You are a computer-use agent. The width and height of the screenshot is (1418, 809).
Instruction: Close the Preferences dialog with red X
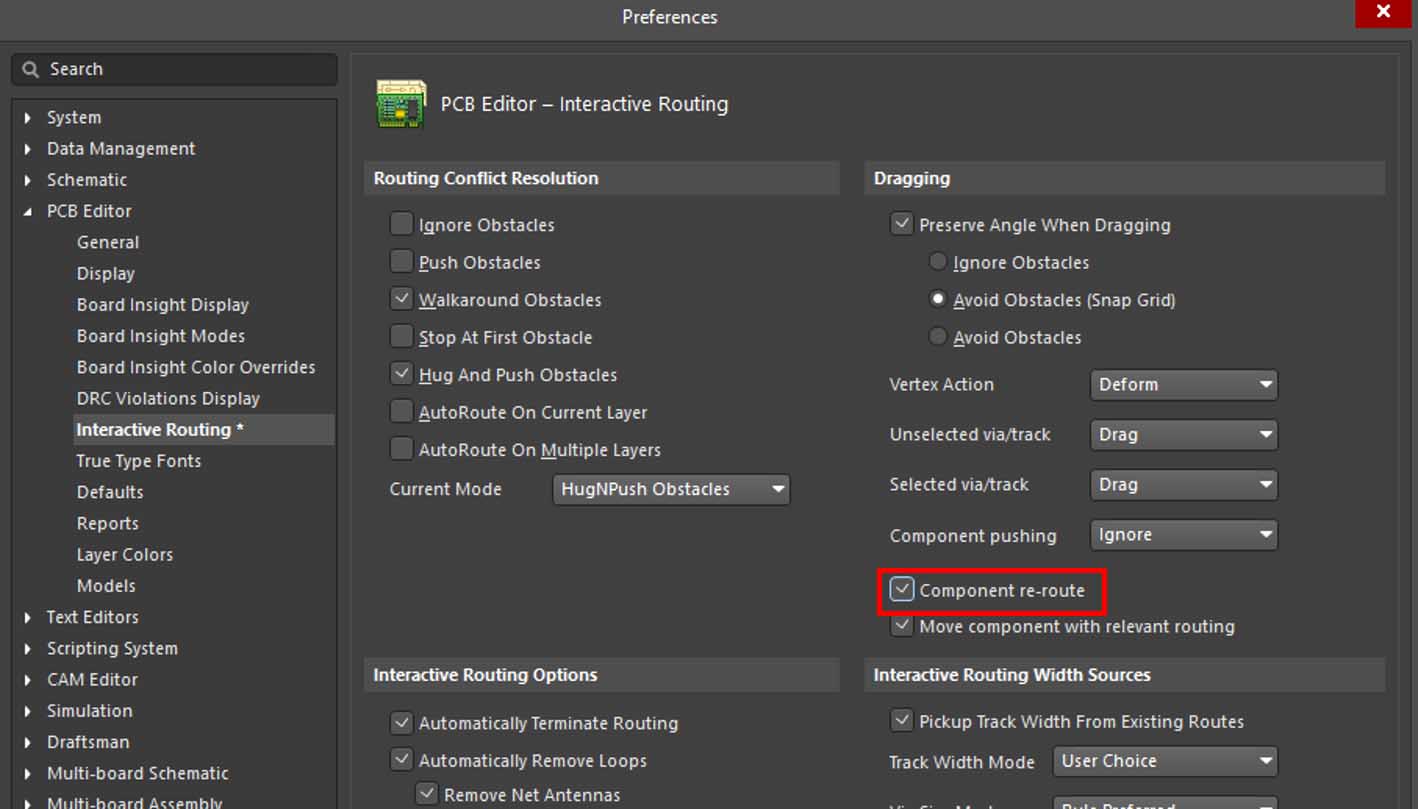pos(1383,13)
